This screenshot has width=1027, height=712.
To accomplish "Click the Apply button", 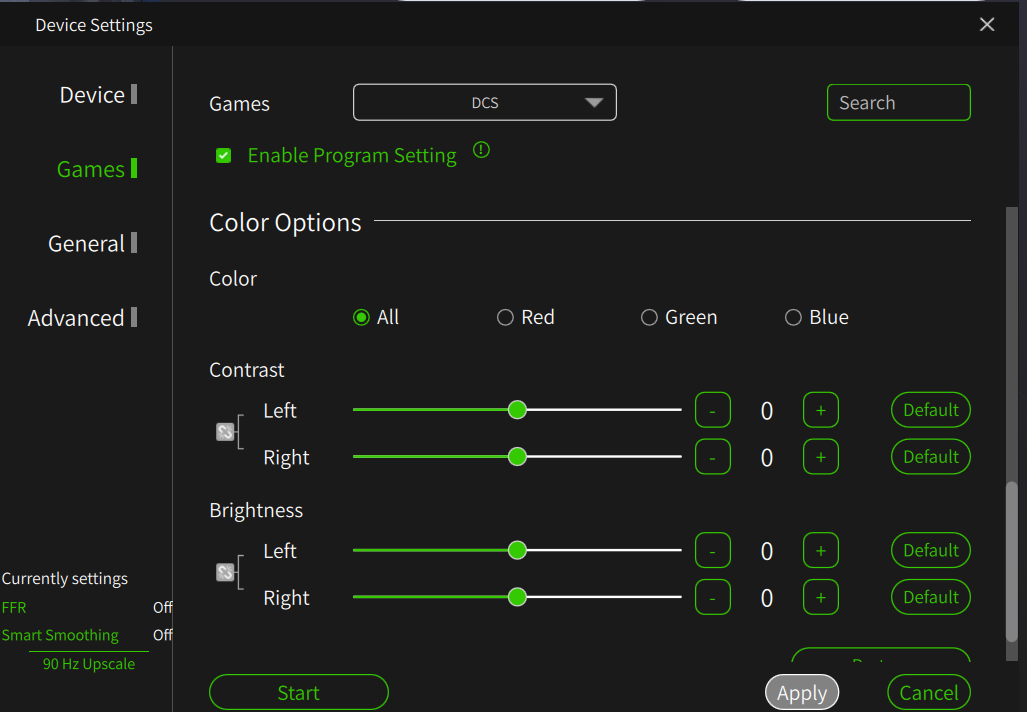I will tap(802, 693).
